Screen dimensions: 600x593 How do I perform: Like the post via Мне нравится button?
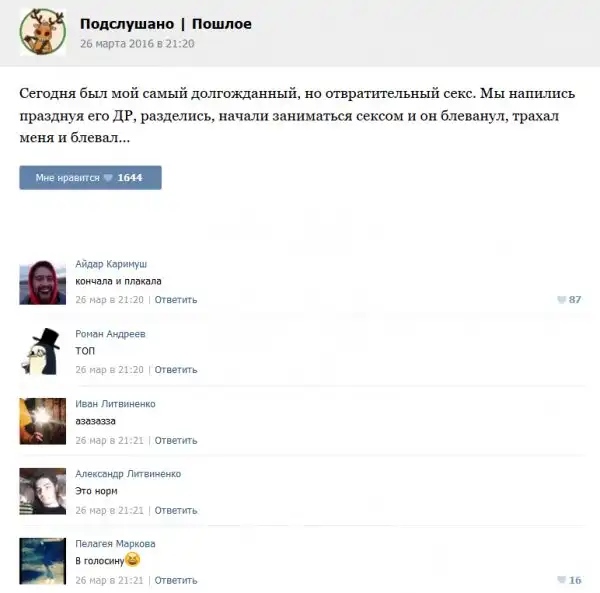90,178
